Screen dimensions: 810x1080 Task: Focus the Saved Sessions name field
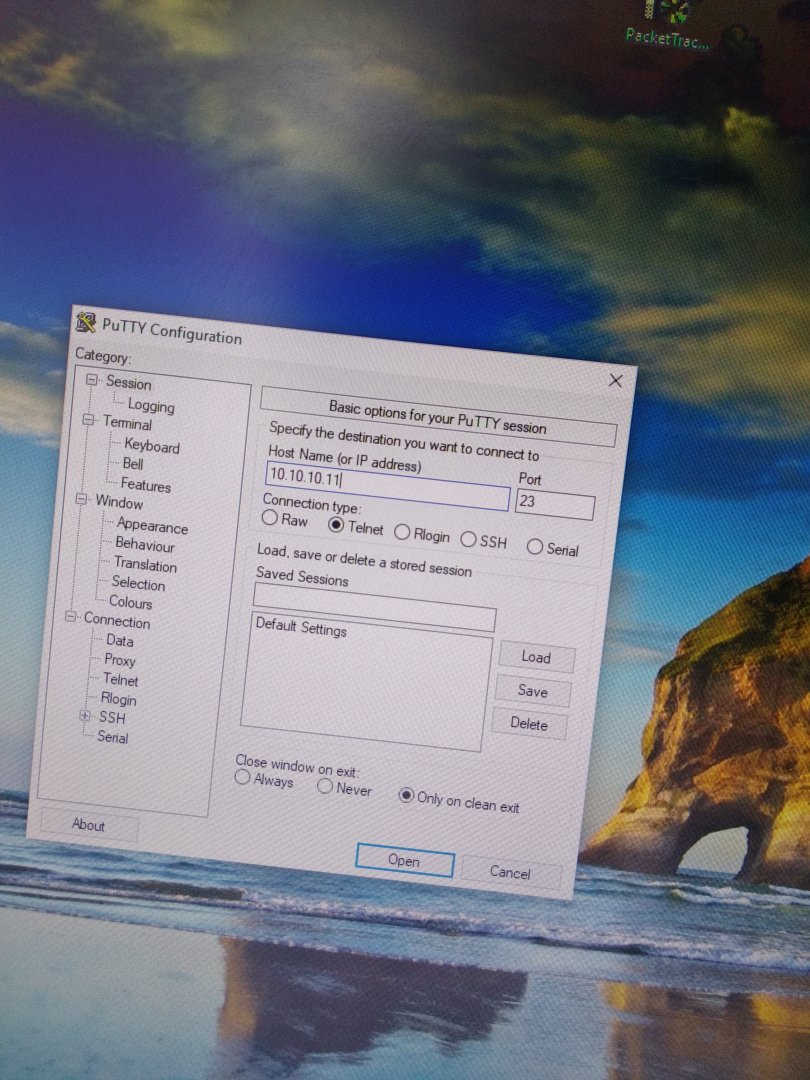tap(374, 606)
